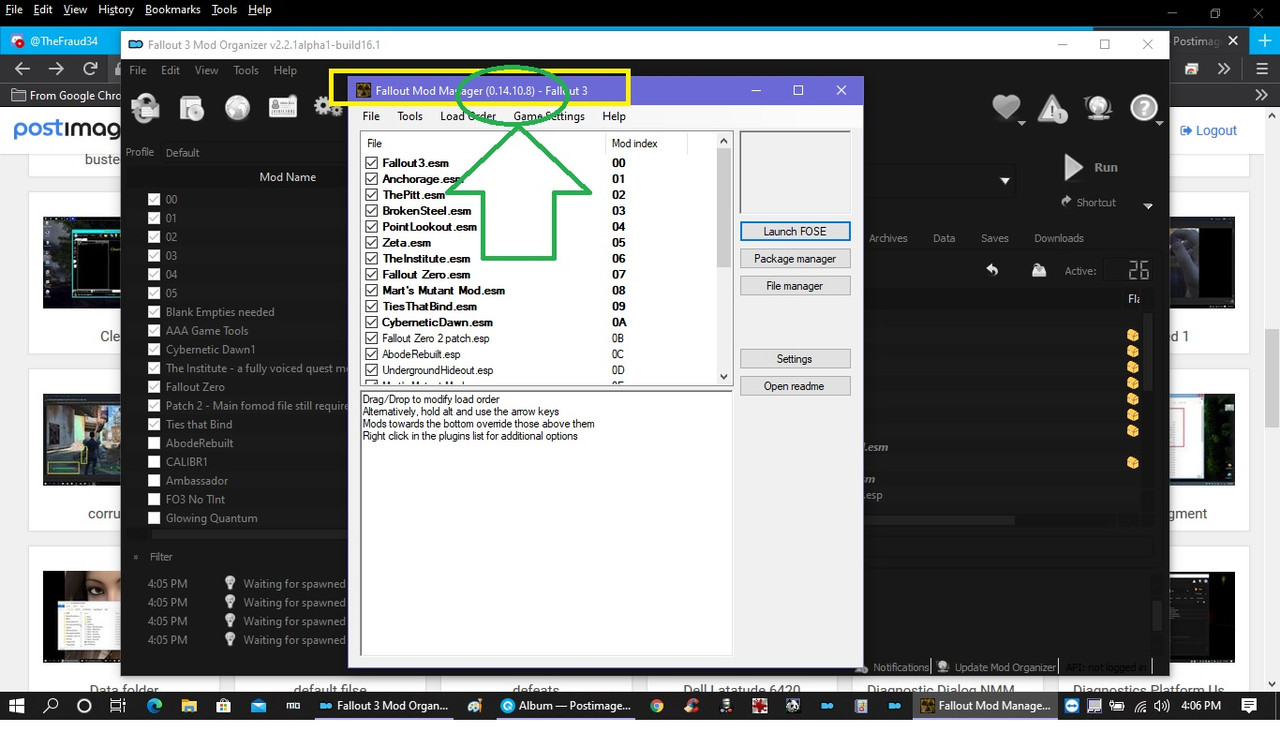1280x750 pixels.
Task: Open Chrome from the taskbar
Action: click(x=656, y=705)
